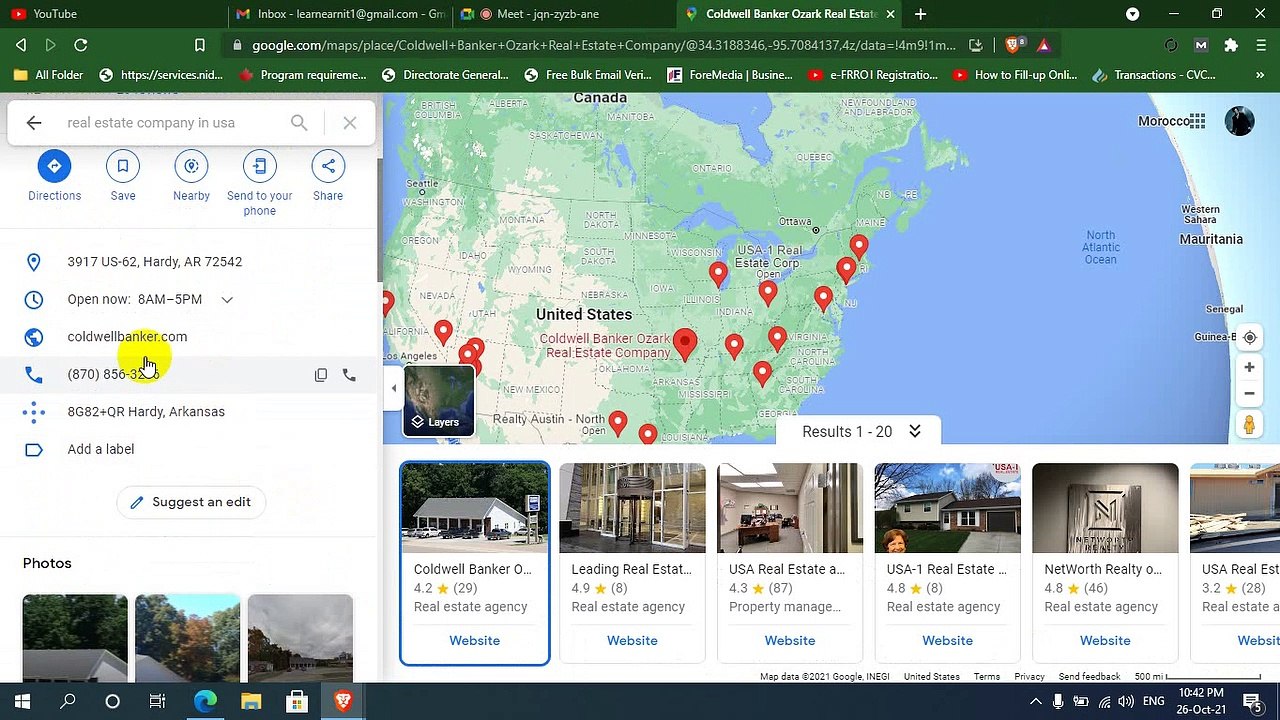
Task: Click the Send feedback link on the map
Action: (1089, 677)
